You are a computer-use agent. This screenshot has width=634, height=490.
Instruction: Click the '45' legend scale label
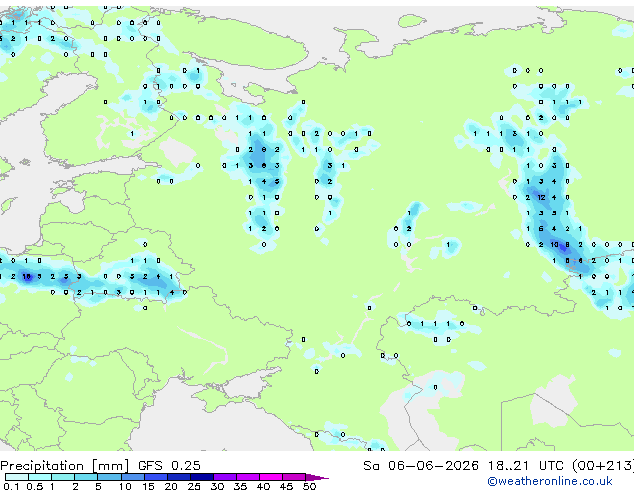286,486
